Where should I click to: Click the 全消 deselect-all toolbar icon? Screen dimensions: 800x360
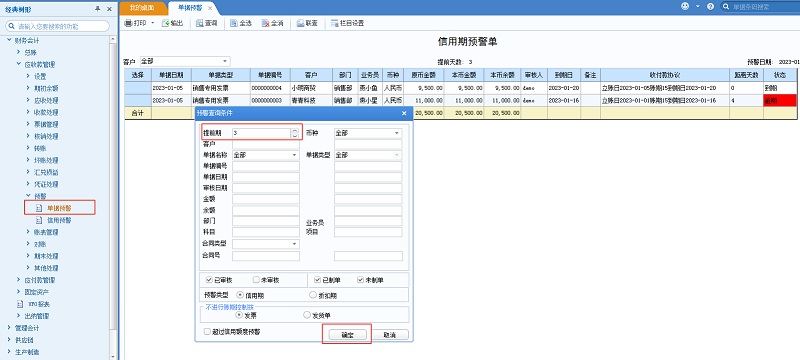265,23
